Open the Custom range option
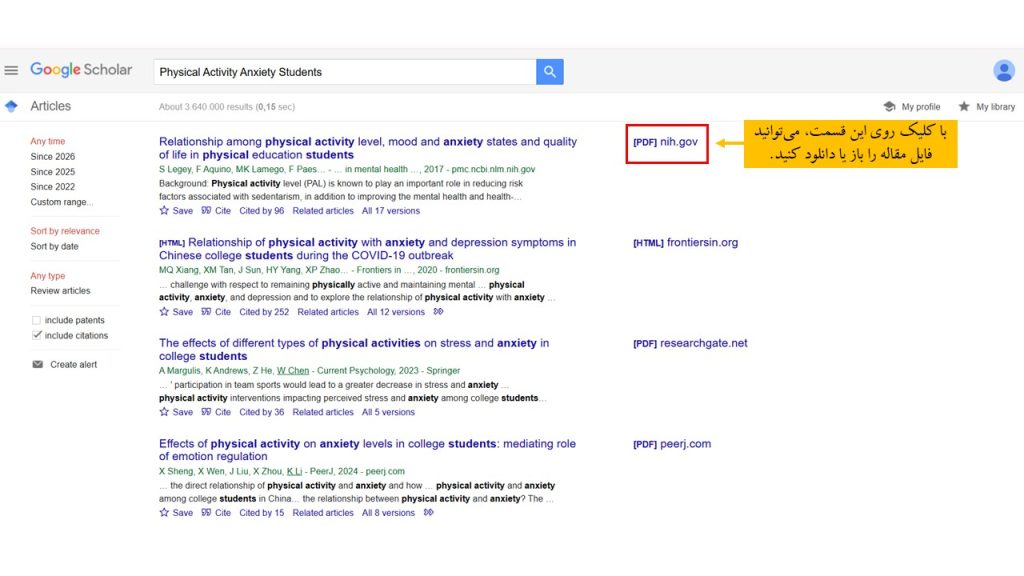The height and width of the screenshot is (576, 1024). click(61, 202)
